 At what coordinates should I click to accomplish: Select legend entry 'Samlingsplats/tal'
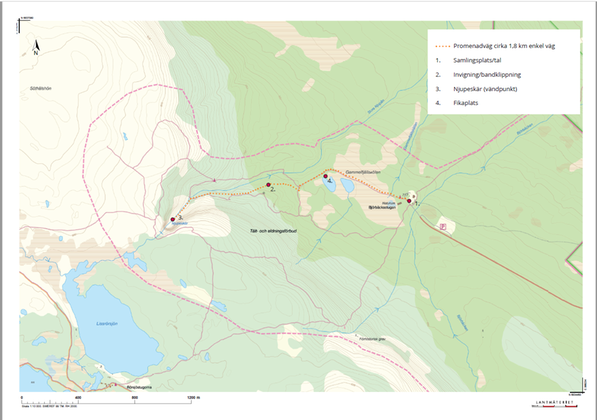(x=477, y=61)
